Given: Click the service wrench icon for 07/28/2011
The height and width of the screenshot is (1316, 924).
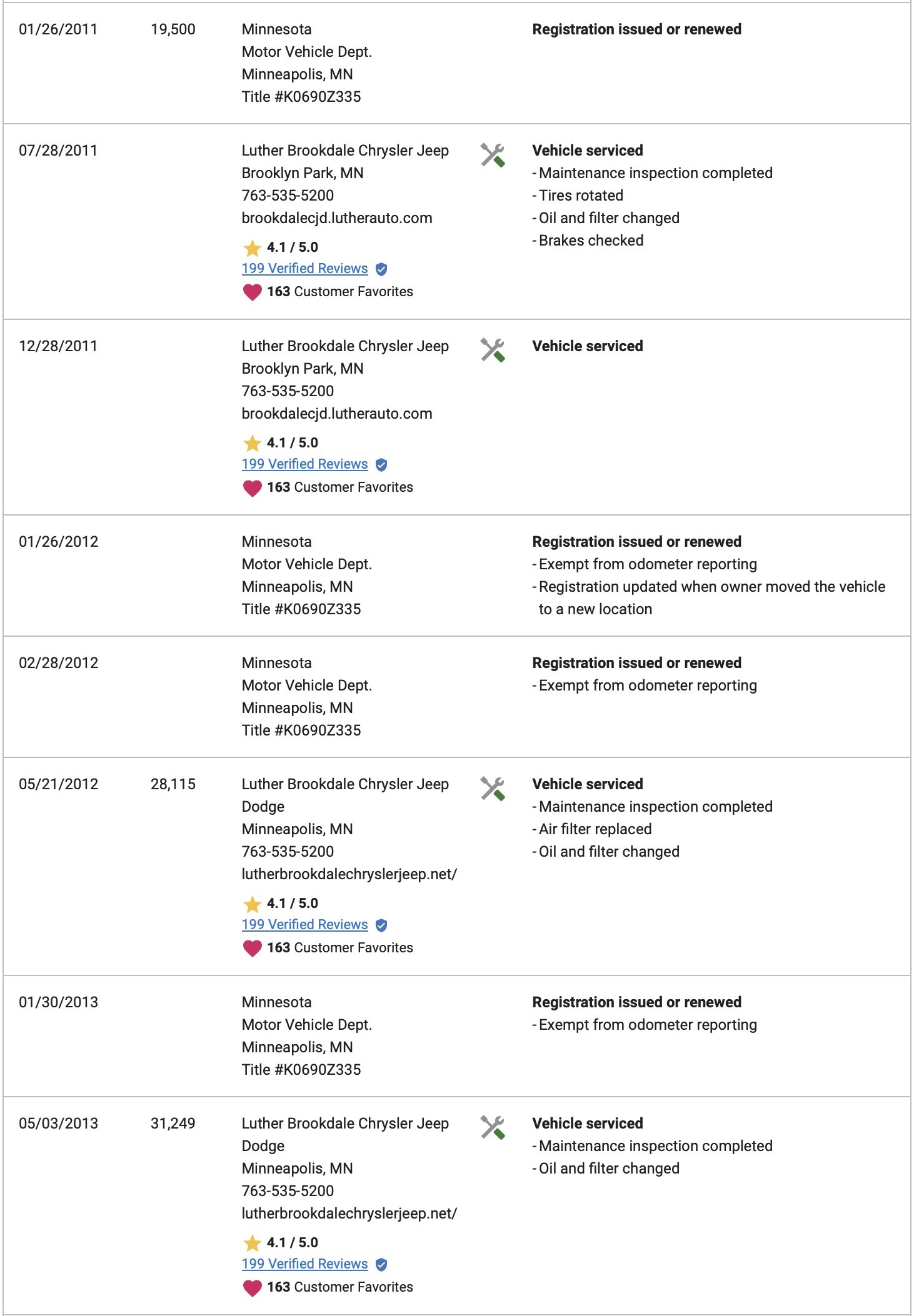Looking at the screenshot, I should pos(493,155).
